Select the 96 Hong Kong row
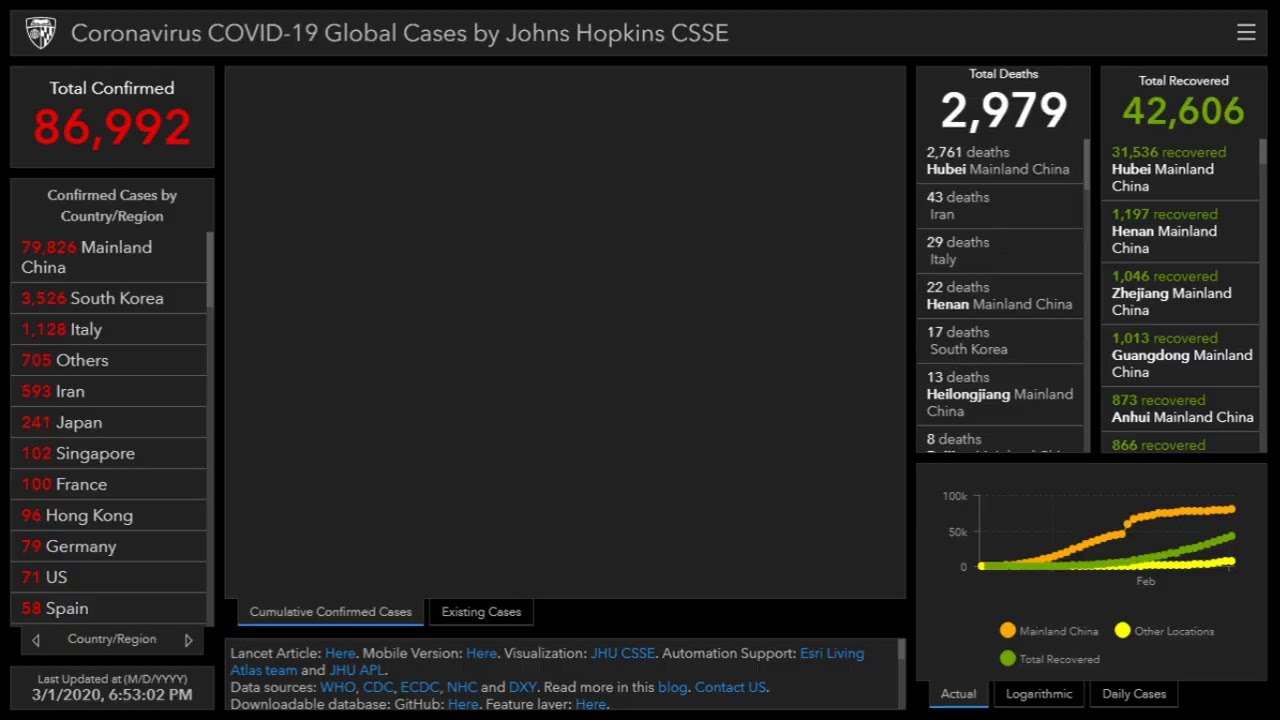The width and height of the screenshot is (1280, 720). click(x=109, y=515)
